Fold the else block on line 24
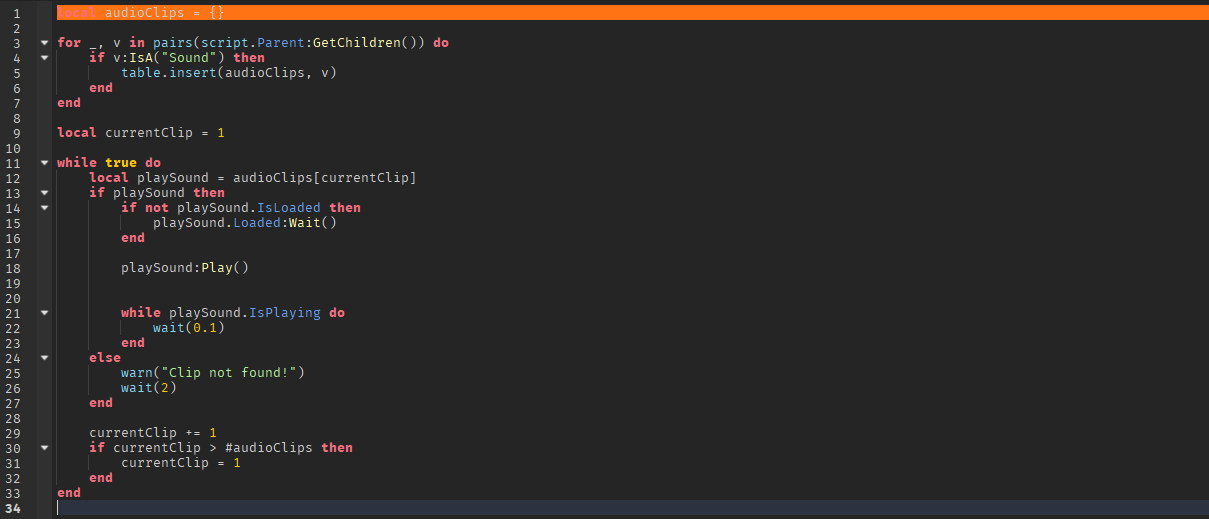1209x519 pixels. [x=44, y=358]
